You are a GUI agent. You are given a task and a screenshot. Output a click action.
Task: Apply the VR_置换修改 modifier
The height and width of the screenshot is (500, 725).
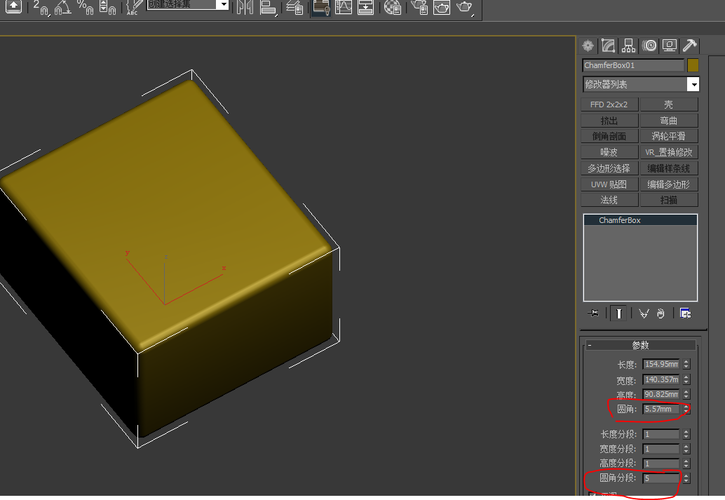click(x=669, y=153)
